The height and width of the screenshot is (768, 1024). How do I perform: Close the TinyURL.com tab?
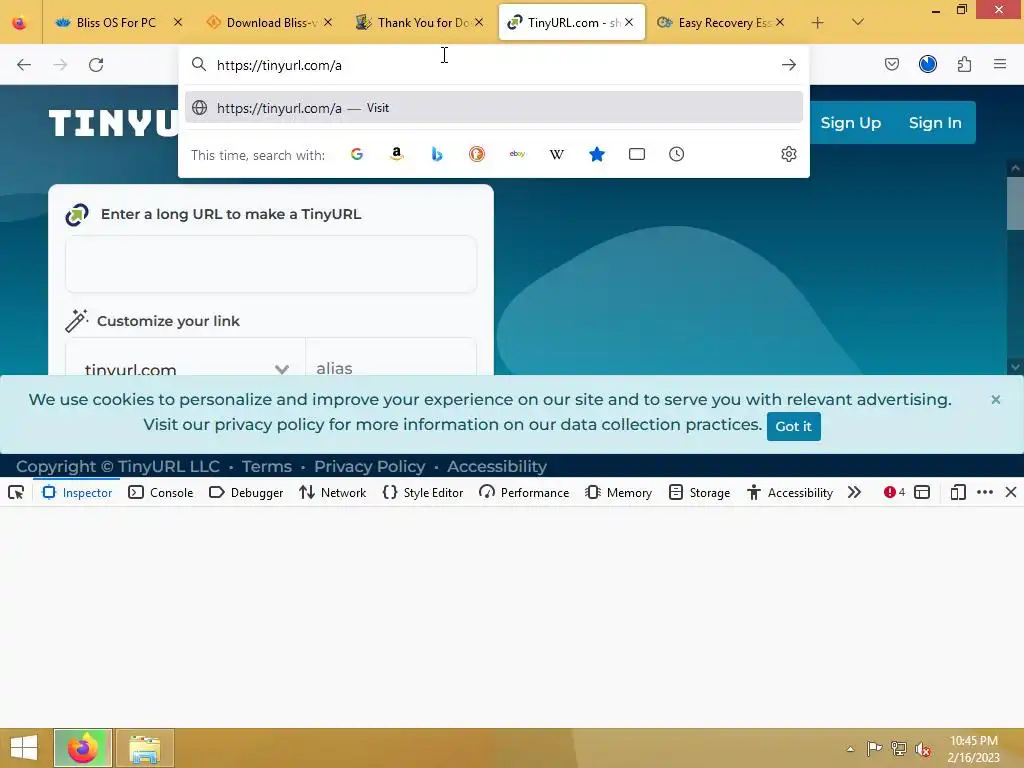coord(629,22)
